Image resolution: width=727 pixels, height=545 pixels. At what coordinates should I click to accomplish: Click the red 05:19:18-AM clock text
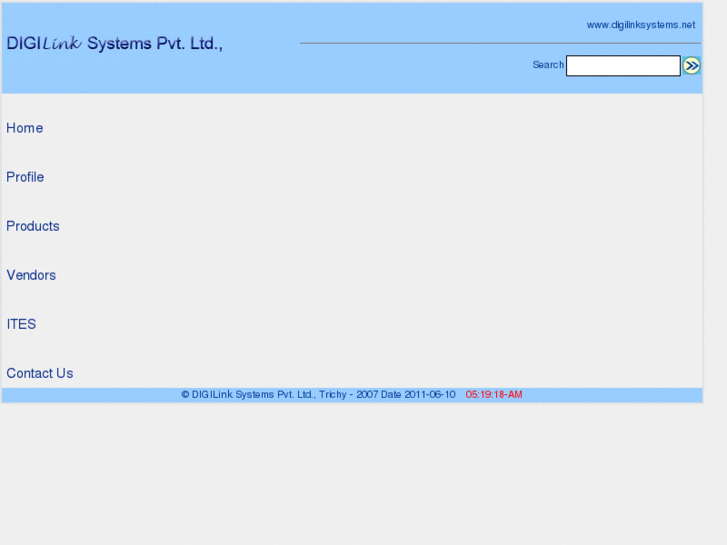(494, 395)
